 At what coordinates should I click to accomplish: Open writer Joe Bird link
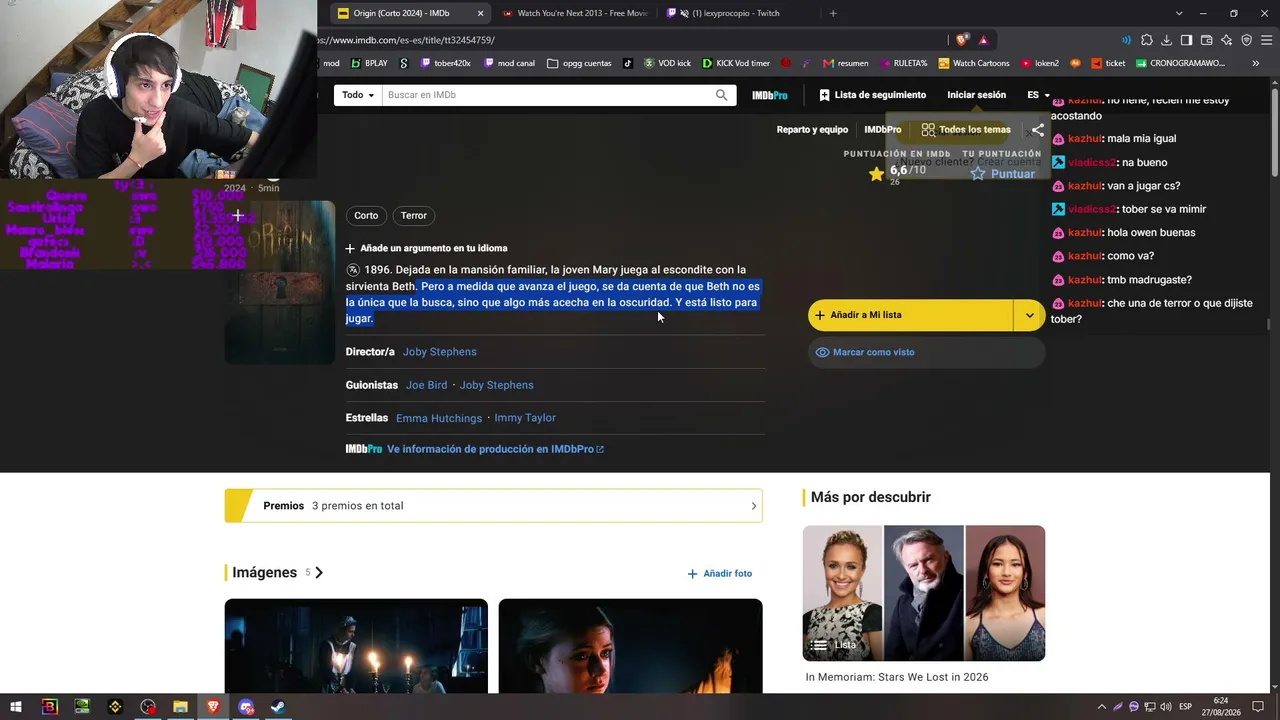pyautogui.click(x=426, y=385)
